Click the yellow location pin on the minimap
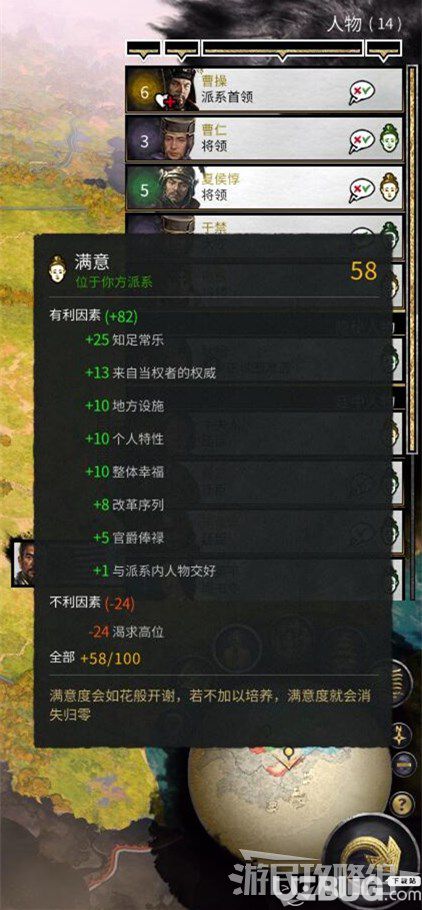Viewport: 422px width, 910px height. click(287, 754)
